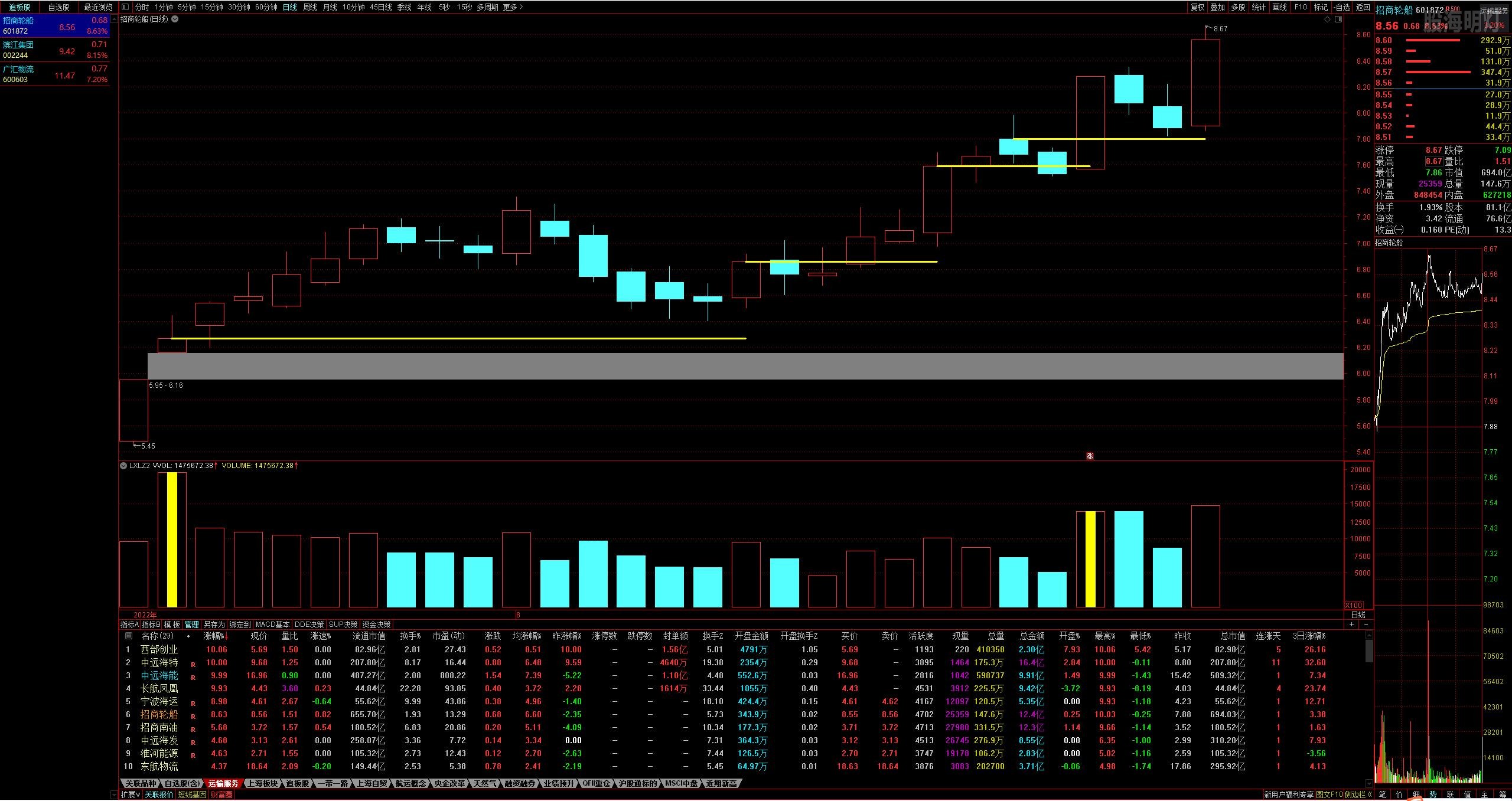Switch to the 最近浏览 tab
The image size is (1512, 801).
(x=98, y=7)
